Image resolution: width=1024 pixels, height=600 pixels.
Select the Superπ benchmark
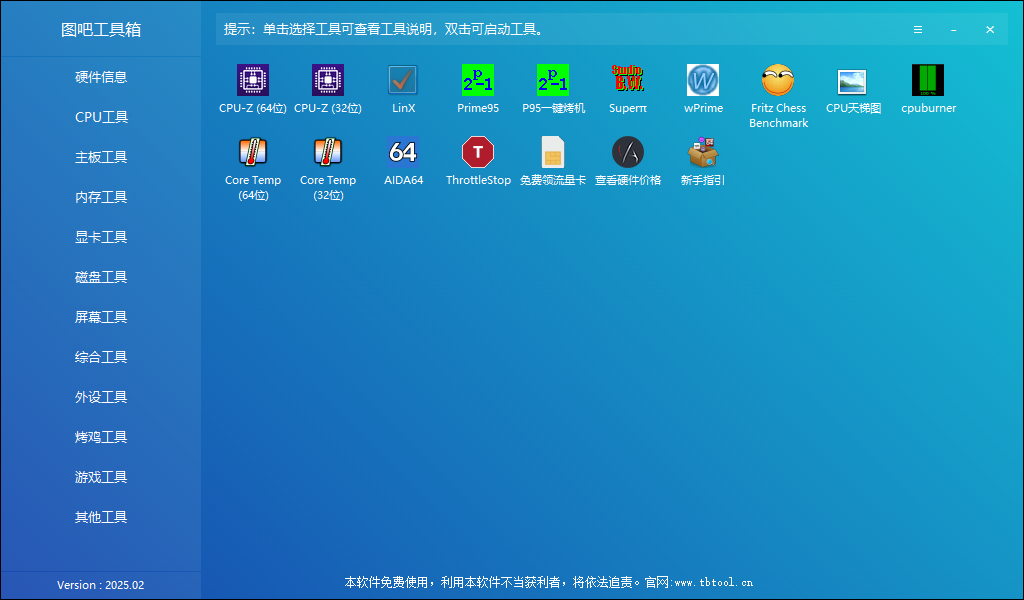pos(628,80)
